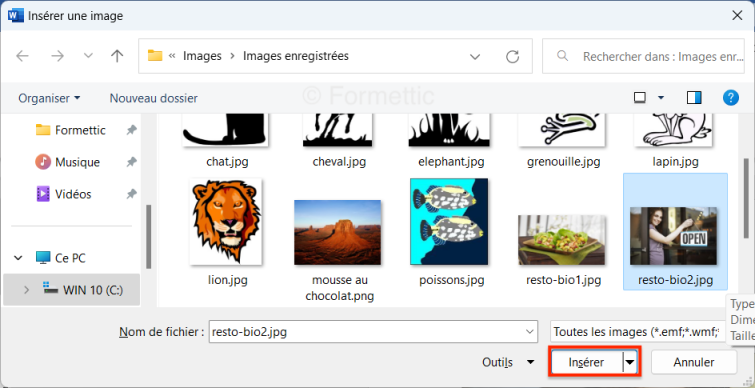Open the Formettic pinned folder

coord(80,130)
